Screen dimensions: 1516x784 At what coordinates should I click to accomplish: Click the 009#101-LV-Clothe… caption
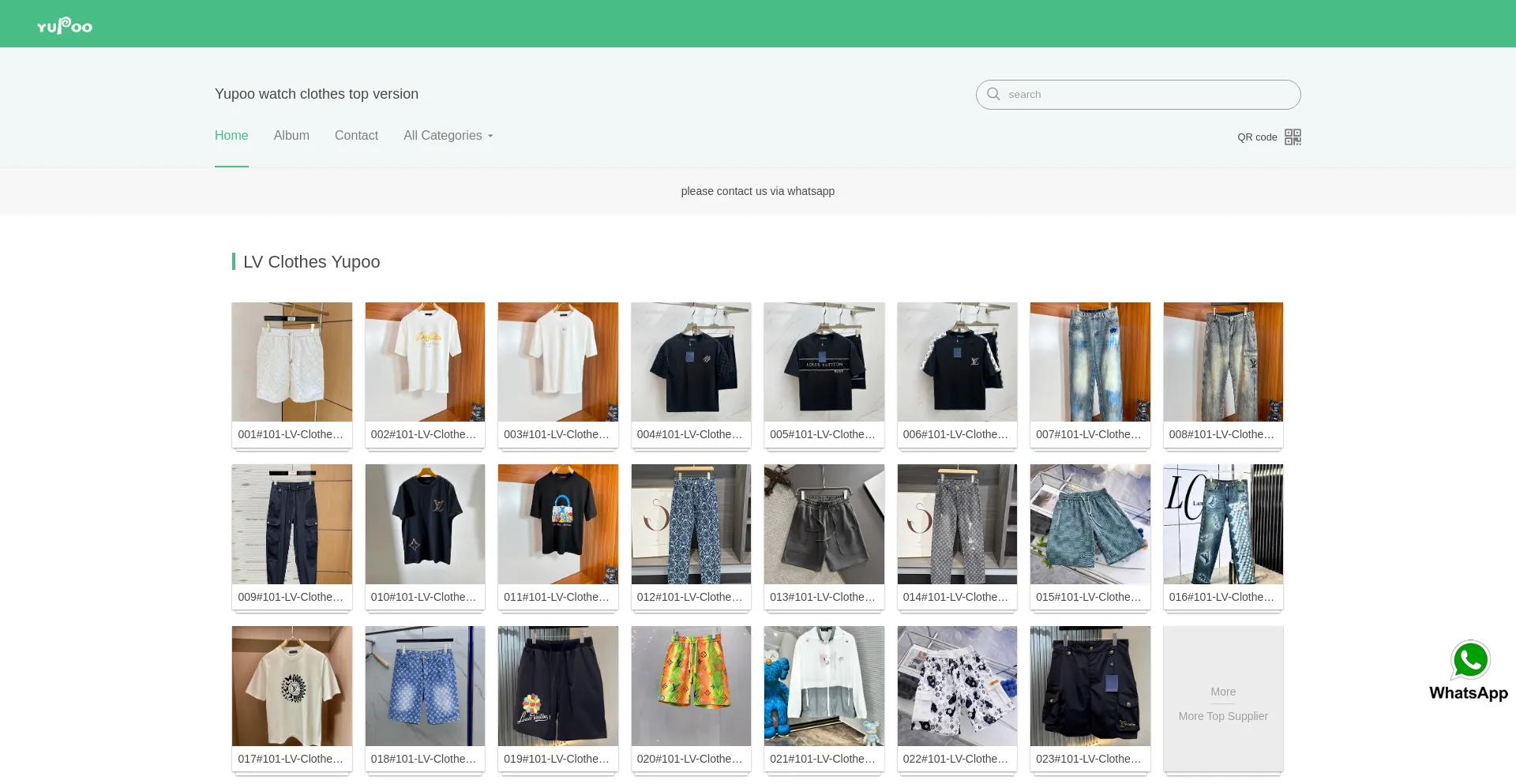291,597
